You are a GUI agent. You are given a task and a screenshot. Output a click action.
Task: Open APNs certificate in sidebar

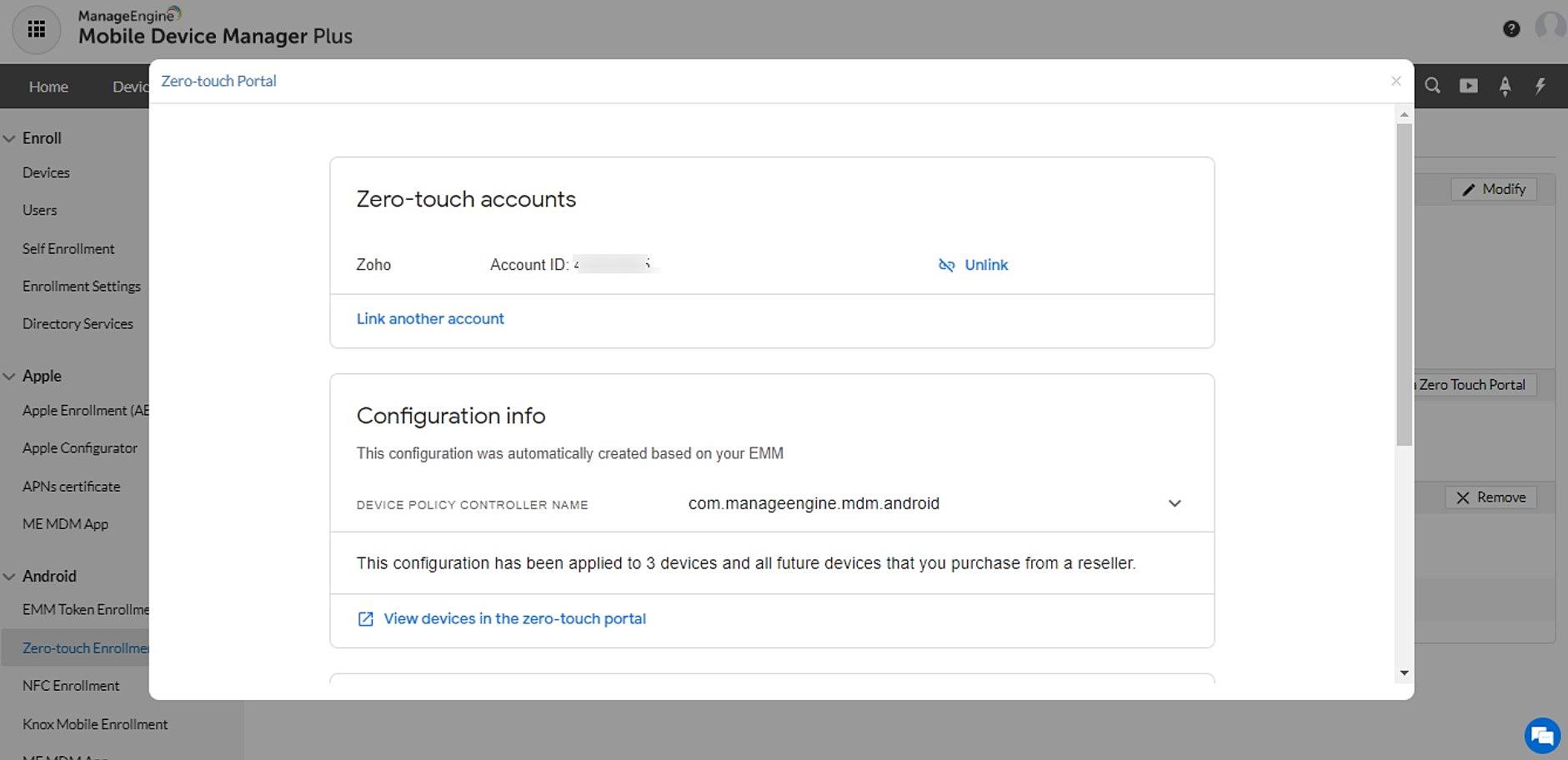[x=72, y=486]
